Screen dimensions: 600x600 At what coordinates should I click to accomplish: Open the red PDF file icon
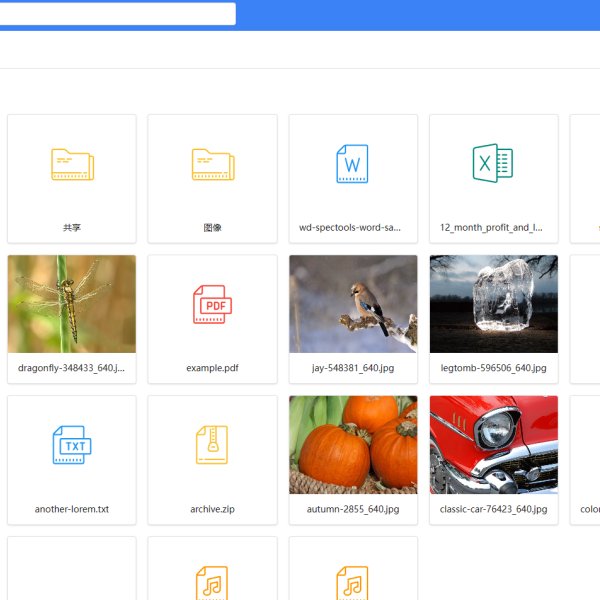(212, 304)
